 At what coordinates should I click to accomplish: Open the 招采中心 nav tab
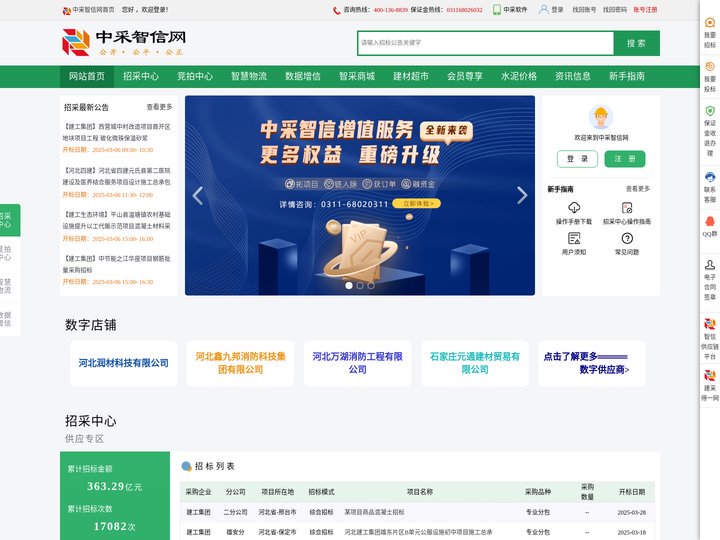[x=141, y=76]
